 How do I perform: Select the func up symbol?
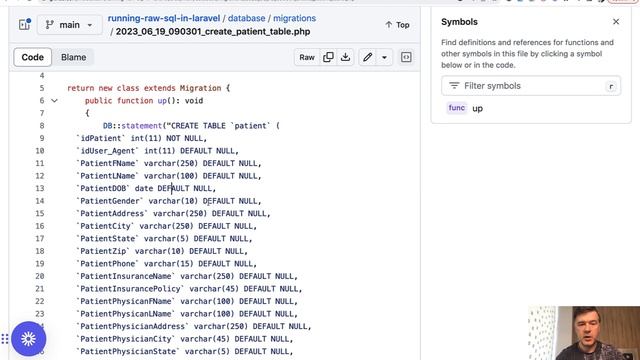pos(465,108)
